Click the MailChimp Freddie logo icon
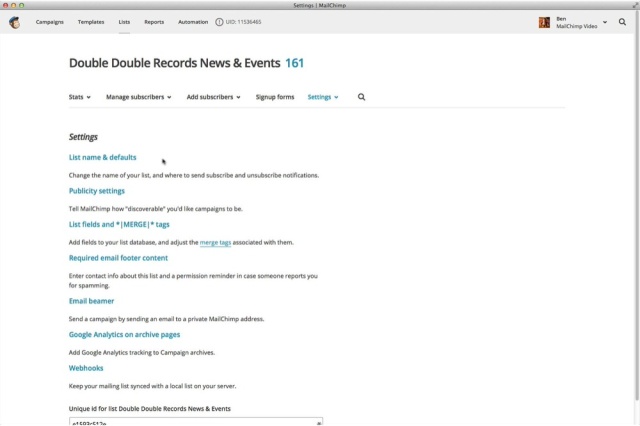Viewport: 640px width, 426px height. (x=15, y=22)
